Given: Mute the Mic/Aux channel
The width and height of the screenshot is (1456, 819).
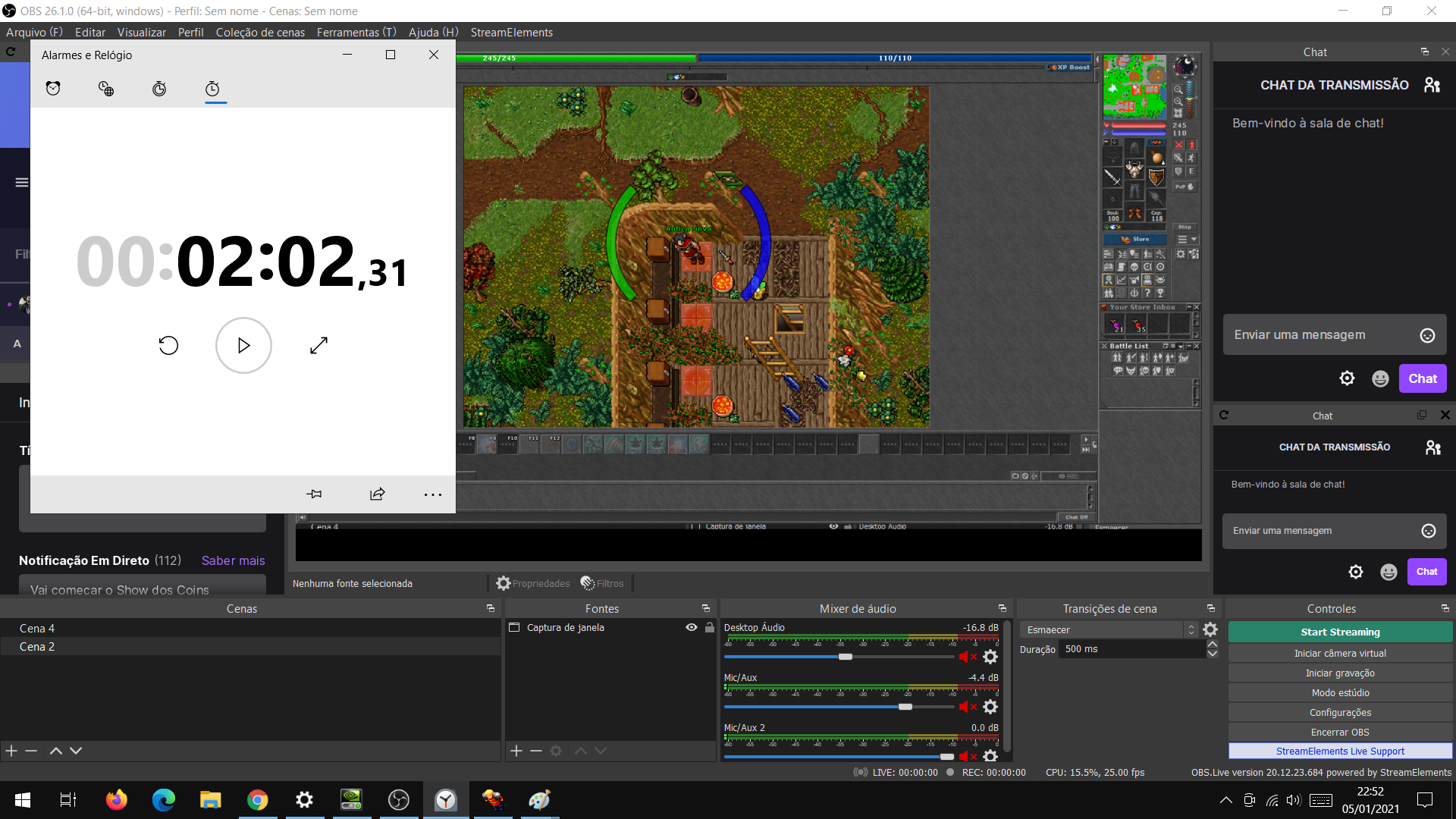Looking at the screenshot, I should pos(968,707).
